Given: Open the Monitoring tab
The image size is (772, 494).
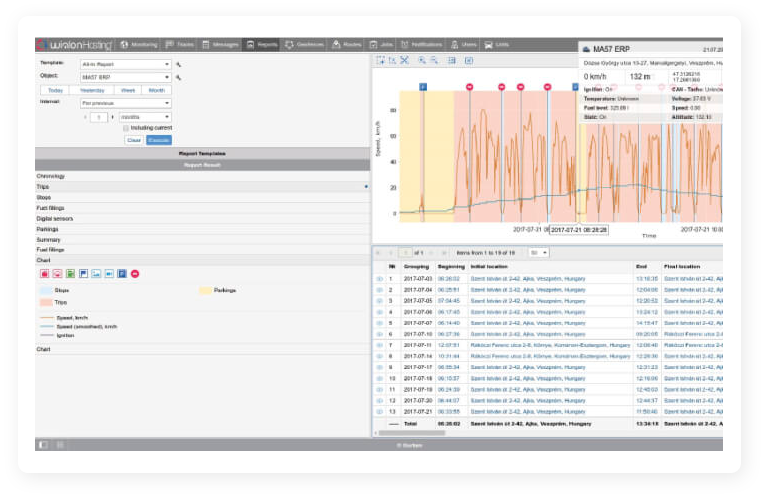Looking at the screenshot, I should tap(138, 45).
